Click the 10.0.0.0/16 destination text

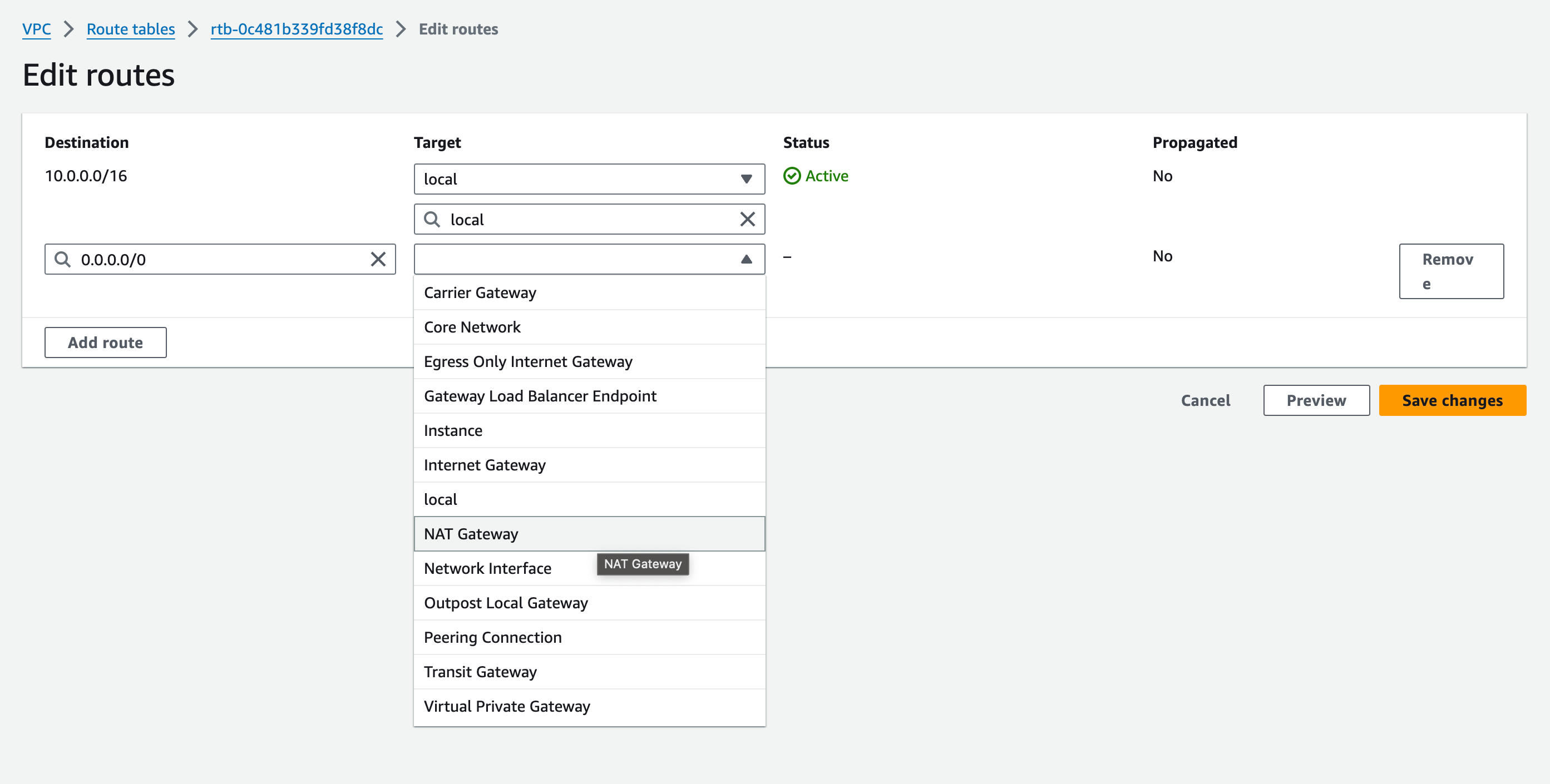(x=86, y=176)
